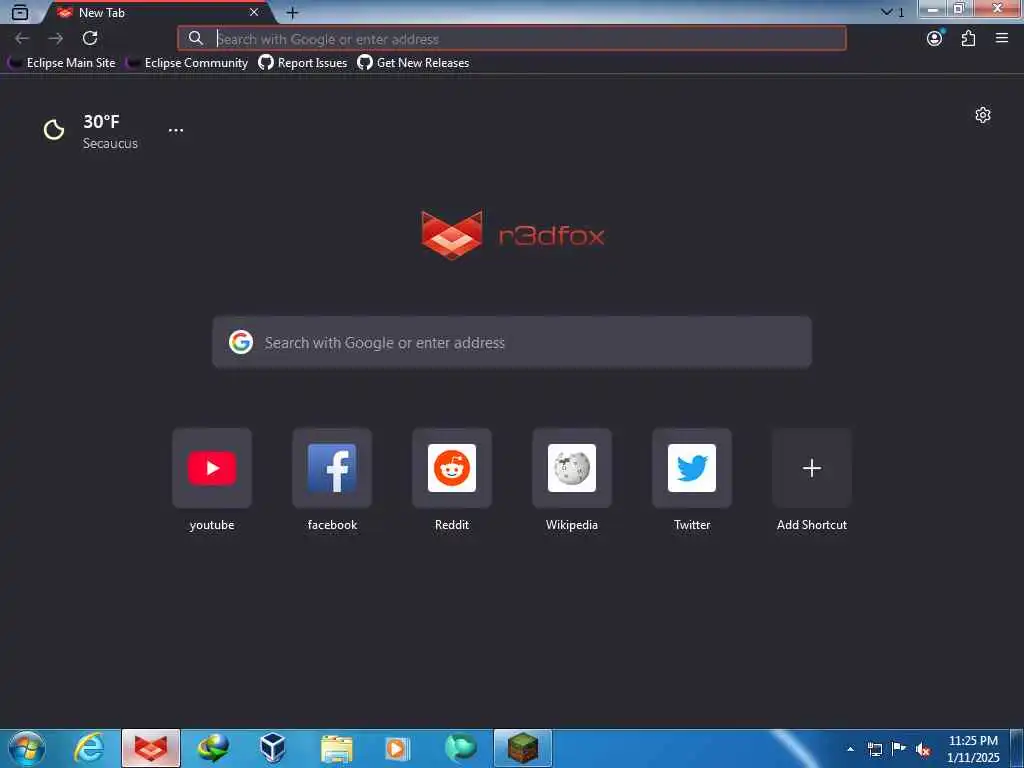
Task: Focus the top address bar
Action: pos(511,39)
